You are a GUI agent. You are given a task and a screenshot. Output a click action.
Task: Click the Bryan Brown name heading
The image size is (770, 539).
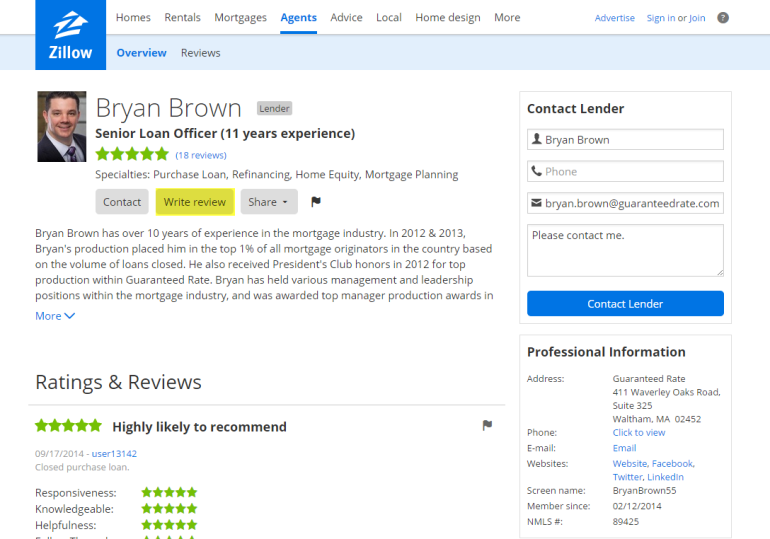point(168,108)
